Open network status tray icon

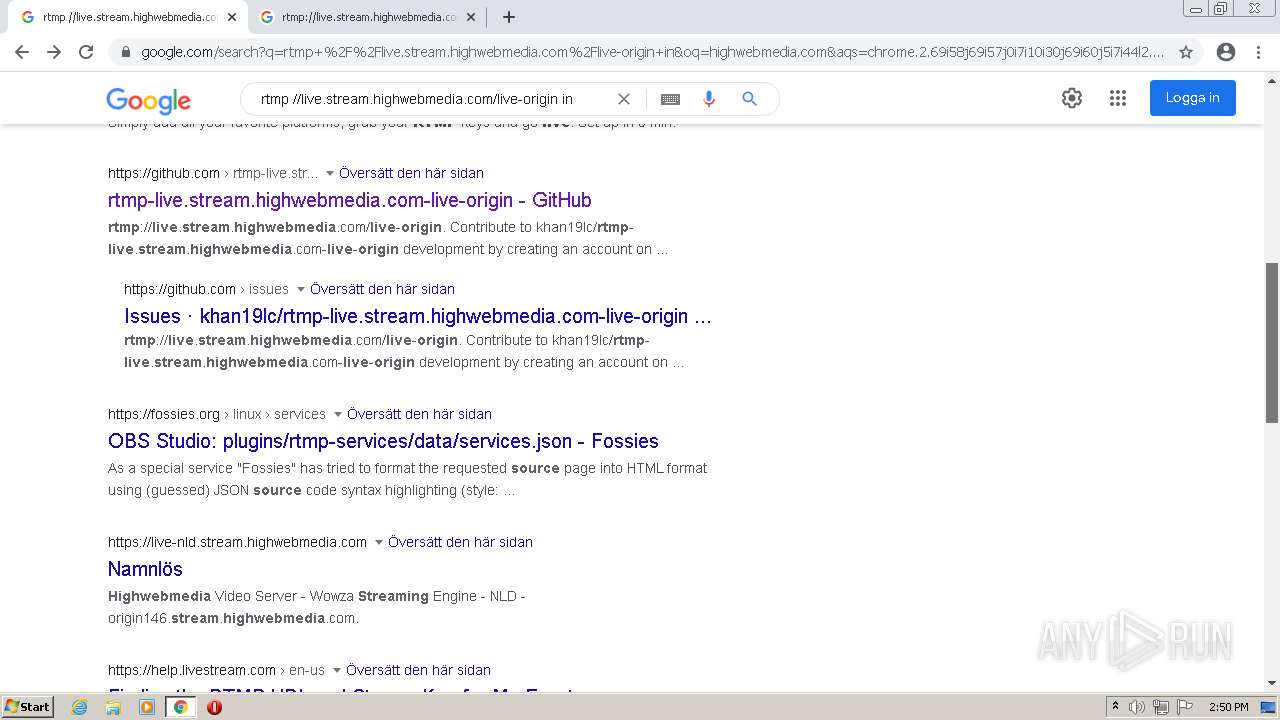[x=1160, y=707]
